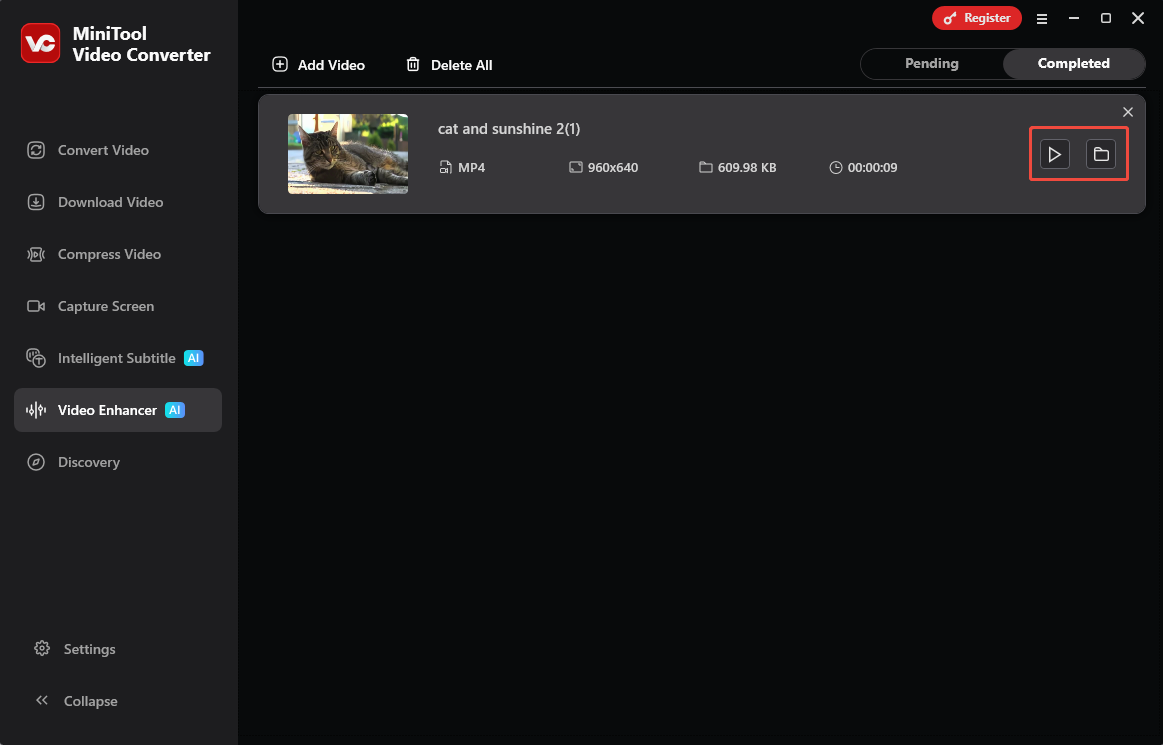The height and width of the screenshot is (745, 1163).
Task: Play the cat and sunshine 2(1) video
Action: coord(1054,154)
